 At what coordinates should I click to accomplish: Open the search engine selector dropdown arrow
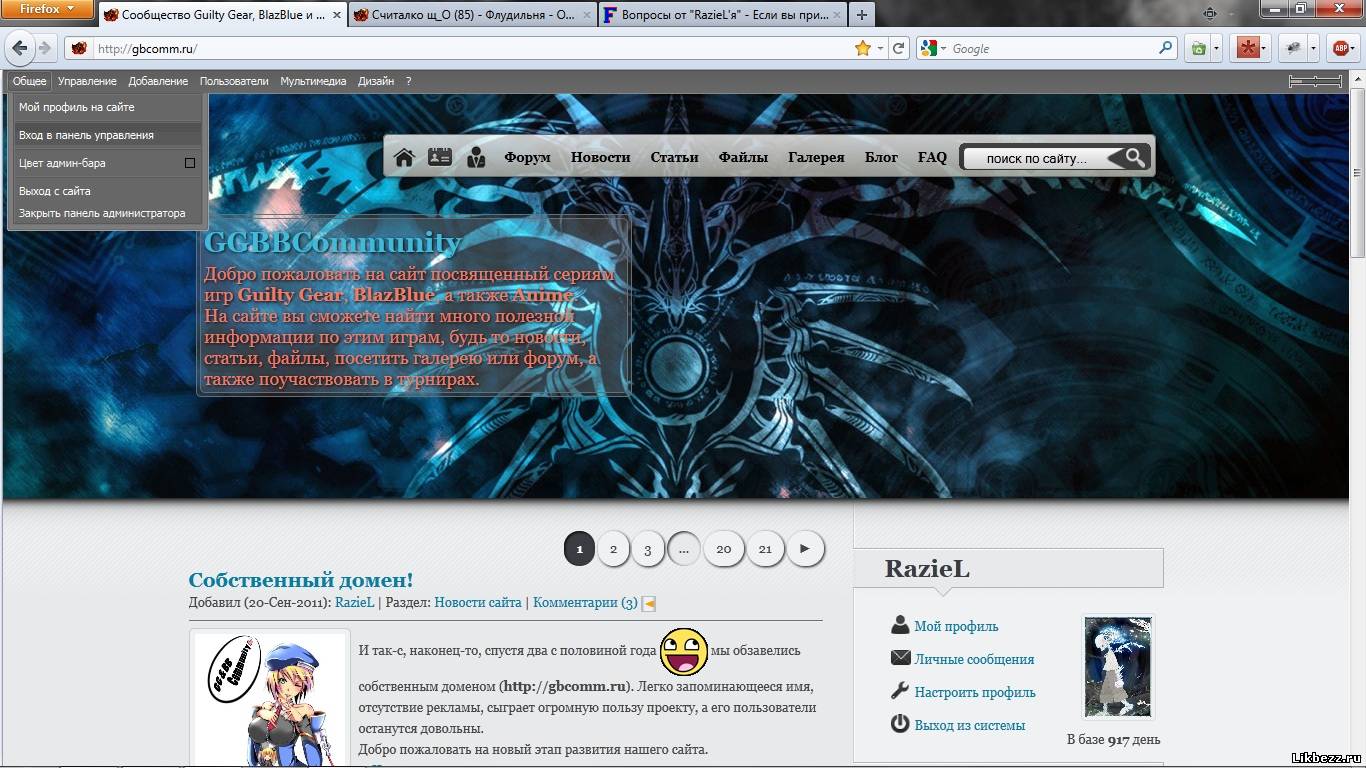[944, 48]
